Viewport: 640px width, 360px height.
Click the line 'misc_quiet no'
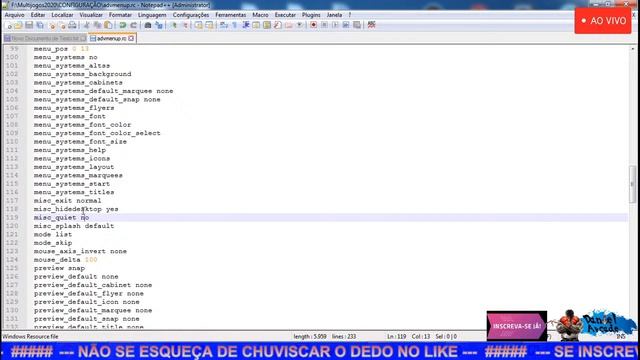(61, 218)
